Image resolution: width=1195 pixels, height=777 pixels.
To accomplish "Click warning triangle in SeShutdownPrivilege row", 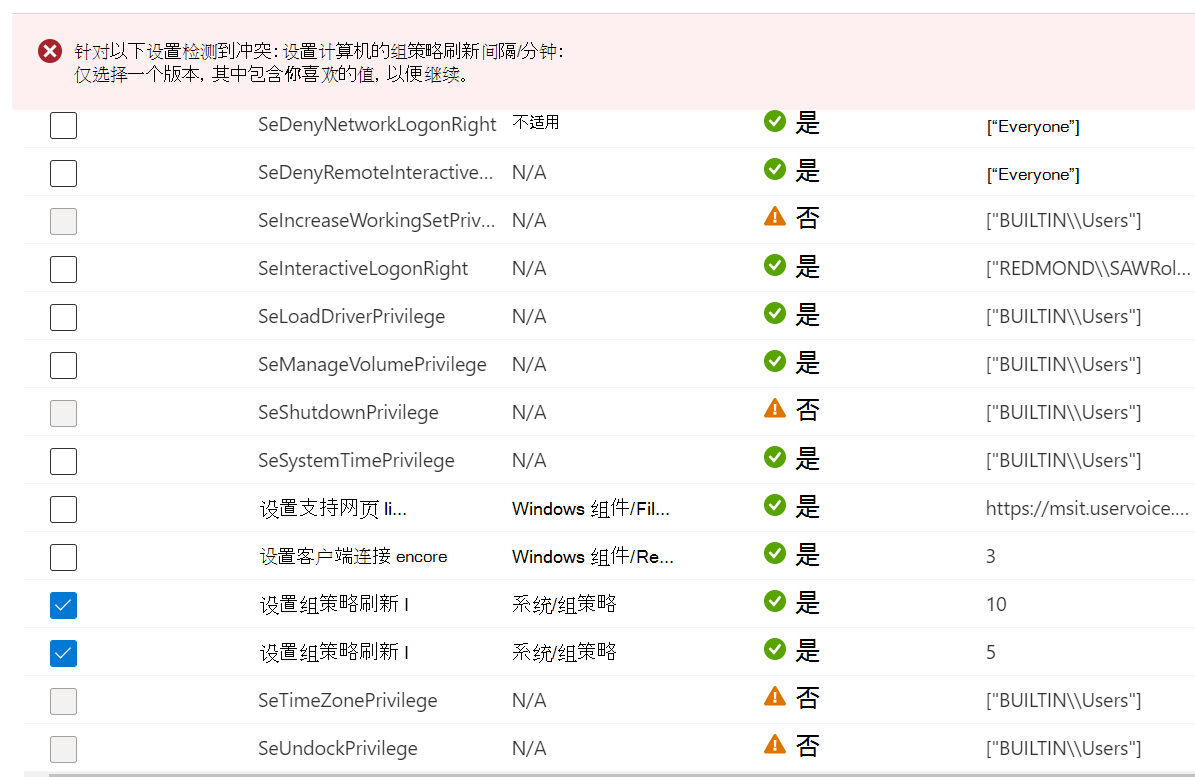I will coord(774,410).
